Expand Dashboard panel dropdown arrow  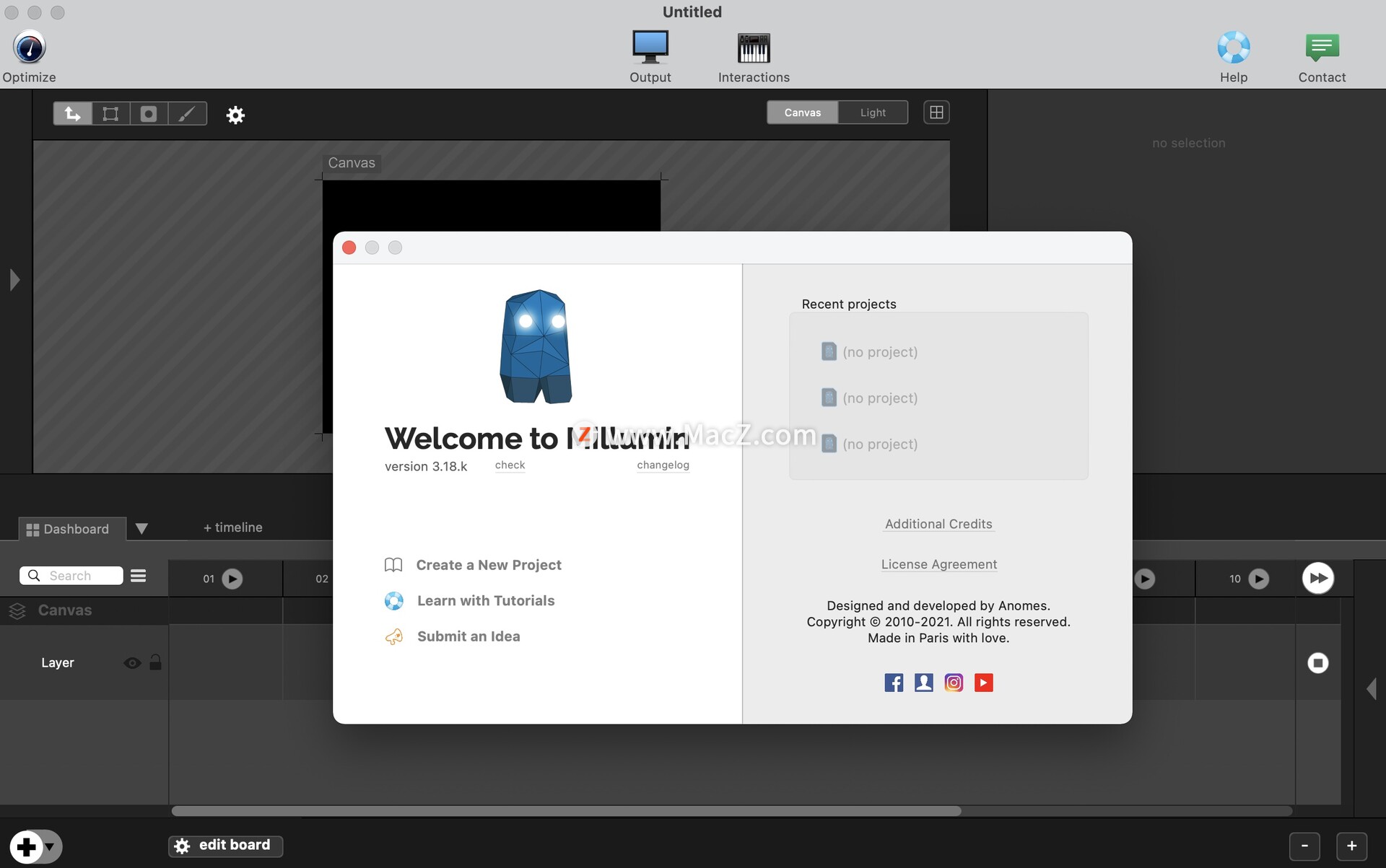pyautogui.click(x=140, y=527)
